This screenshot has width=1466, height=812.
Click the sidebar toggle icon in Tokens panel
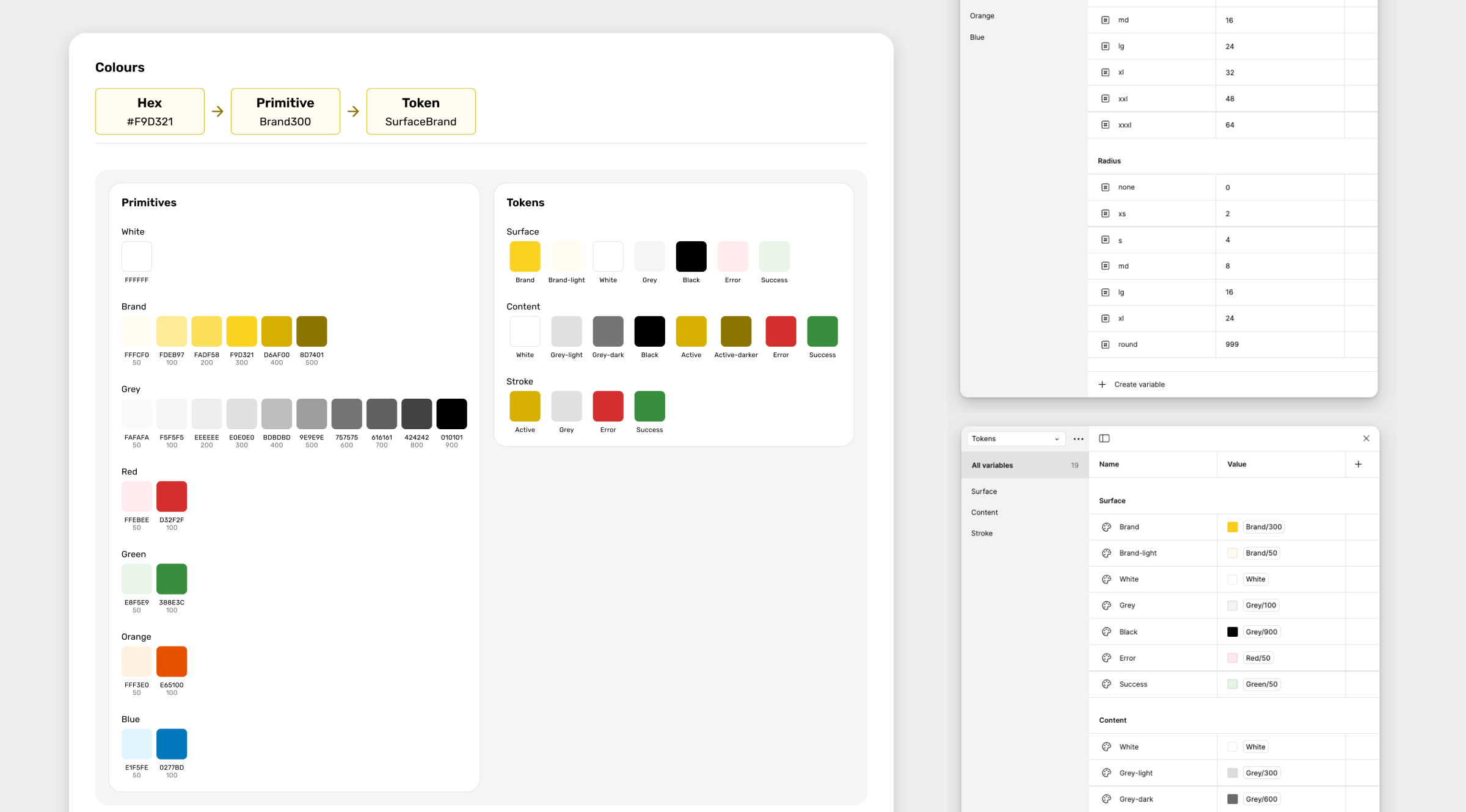point(1104,438)
